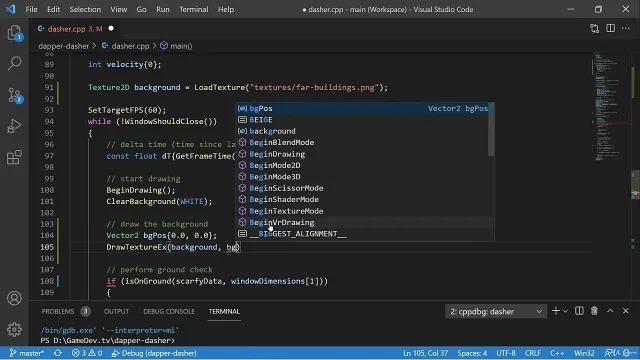Open the Extensions view

click(14, 157)
